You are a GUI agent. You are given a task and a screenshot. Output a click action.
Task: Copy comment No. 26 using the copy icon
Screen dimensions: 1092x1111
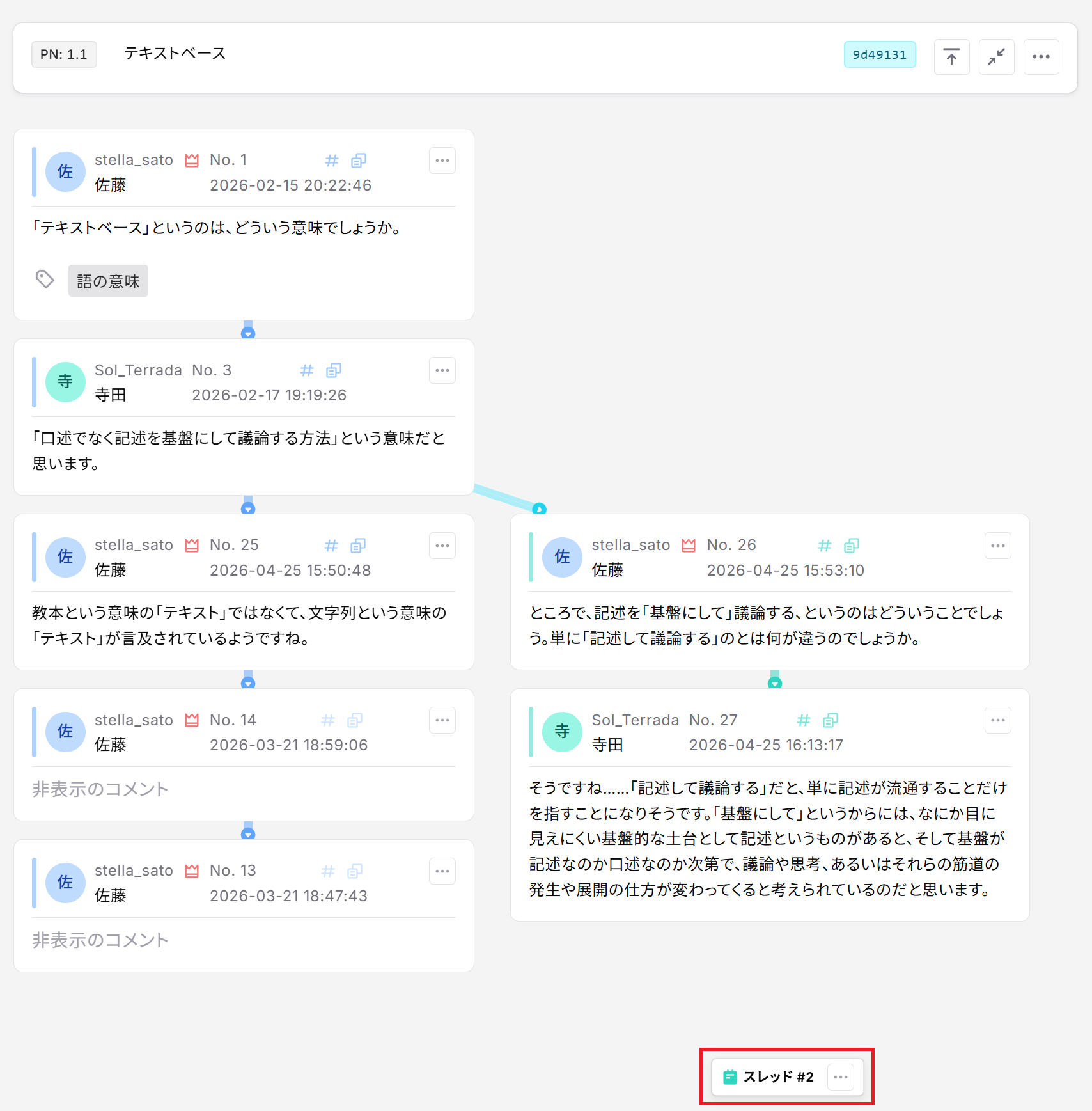point(852,546)
